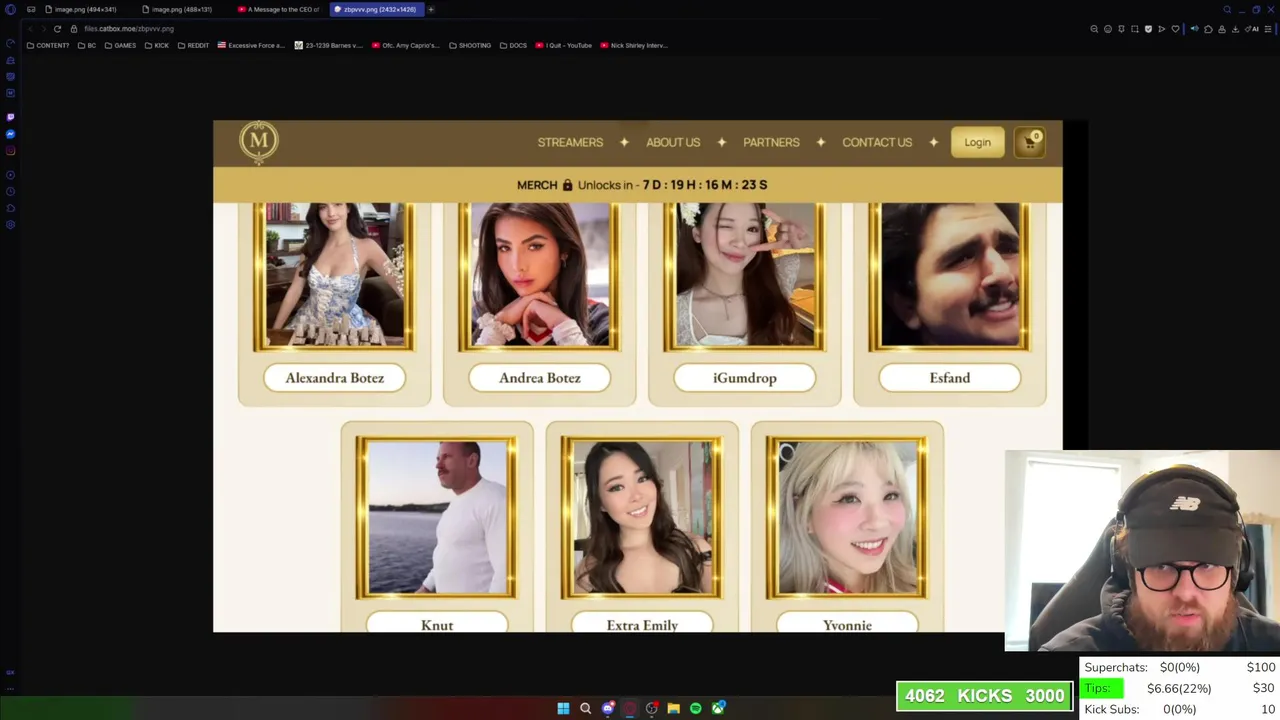
Task: Click the MERCH lock icon
Action: pos(567,184)
